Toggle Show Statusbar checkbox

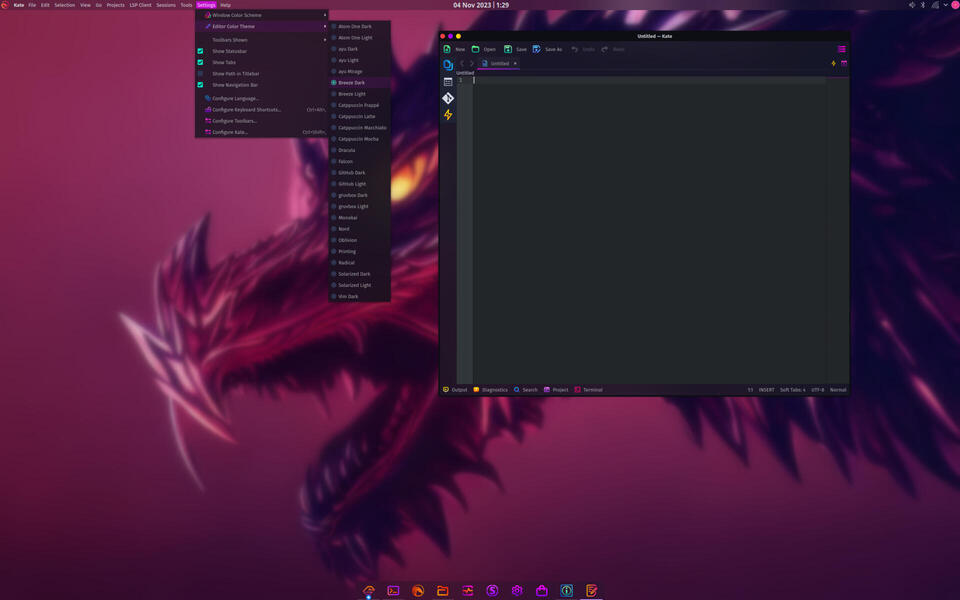coord(200,51)
